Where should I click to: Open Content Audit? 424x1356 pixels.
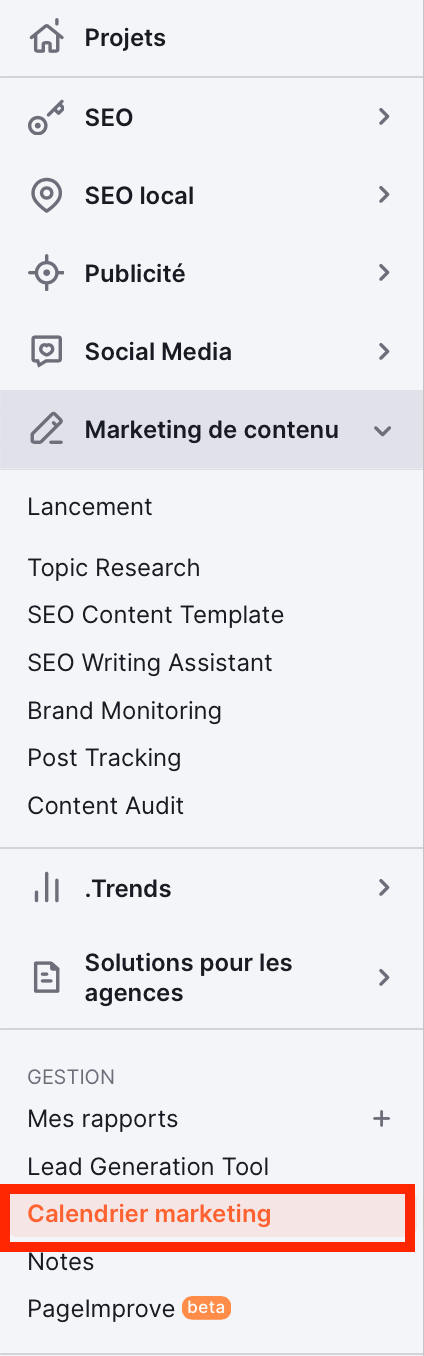click(106, 805)
